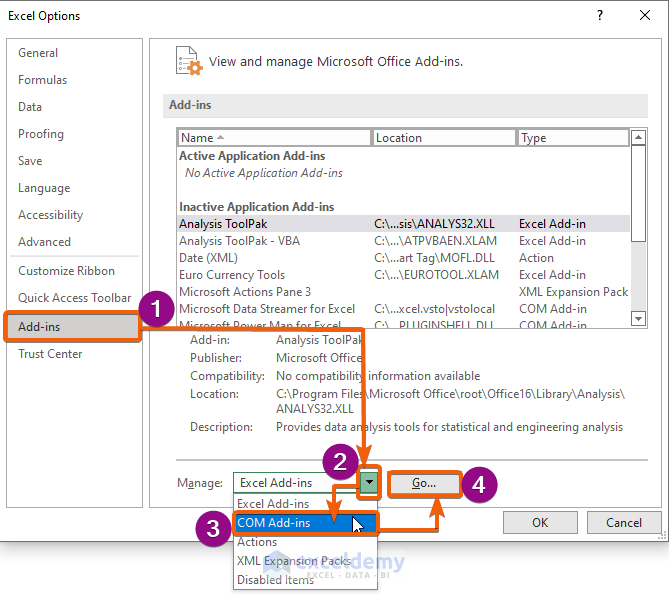Select Microsoft Actions Pane 3 row

(x=403, y=292)
